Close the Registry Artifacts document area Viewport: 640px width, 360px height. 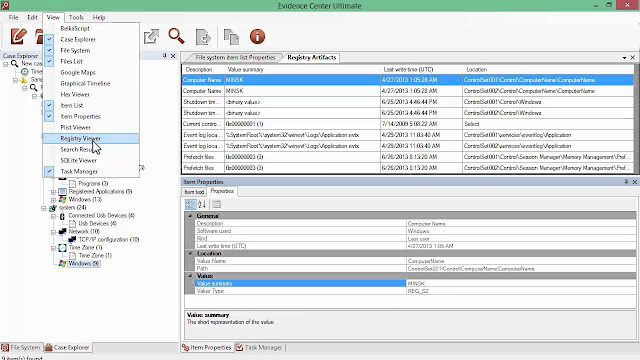coord(633,58)
